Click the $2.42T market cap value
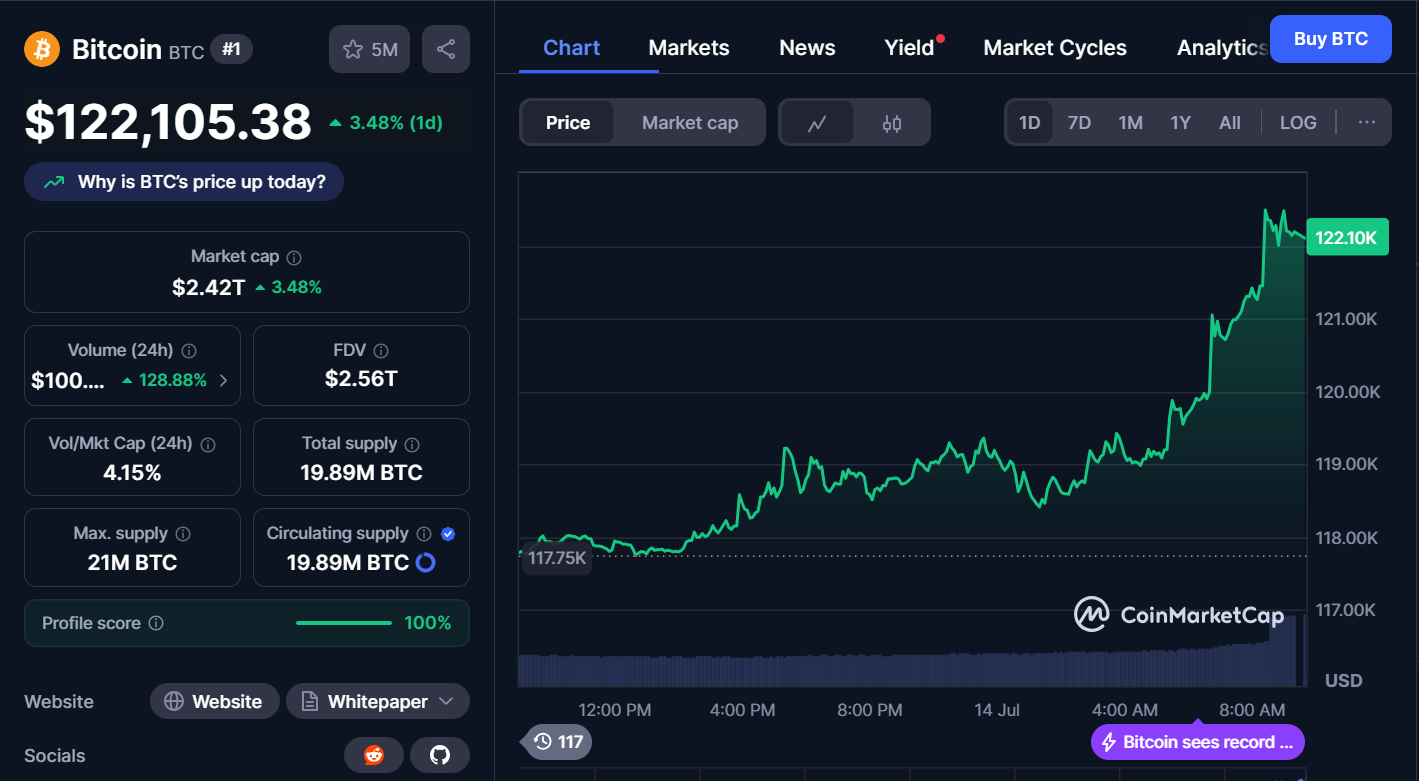The width and height of the screenshot is (1419, 781). point(208,287)
